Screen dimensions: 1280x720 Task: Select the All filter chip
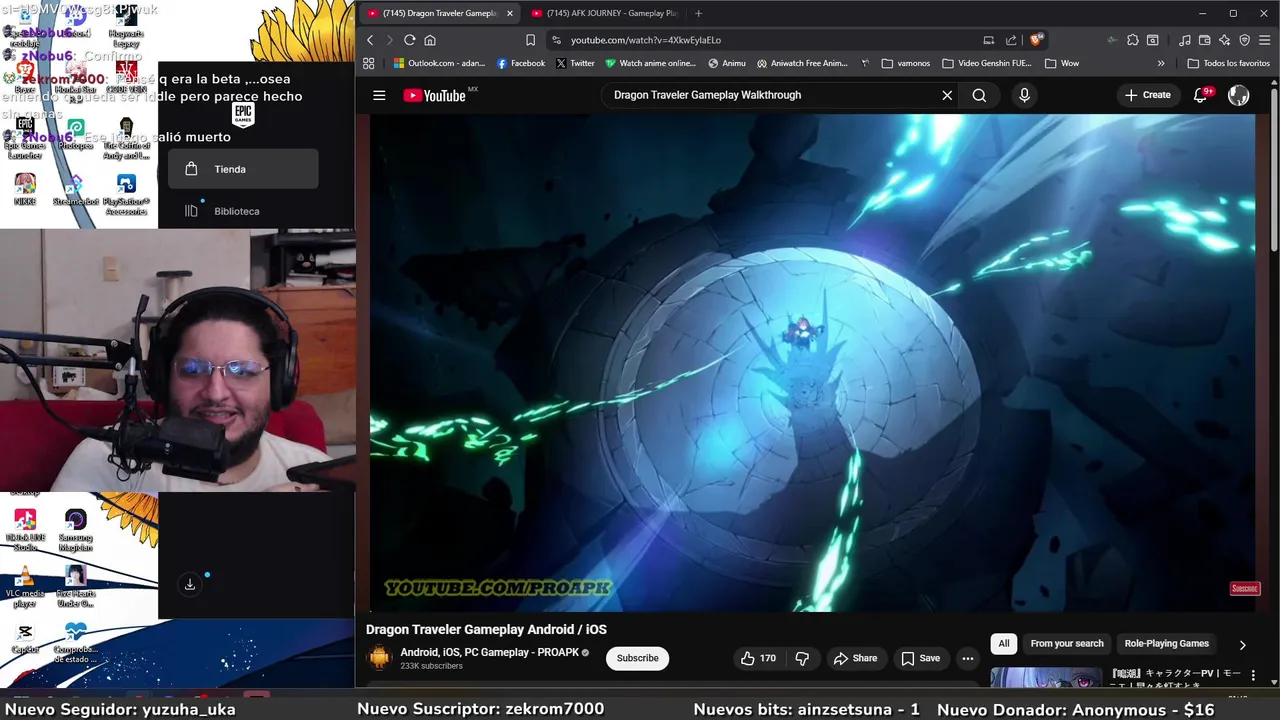point(1004,644)
